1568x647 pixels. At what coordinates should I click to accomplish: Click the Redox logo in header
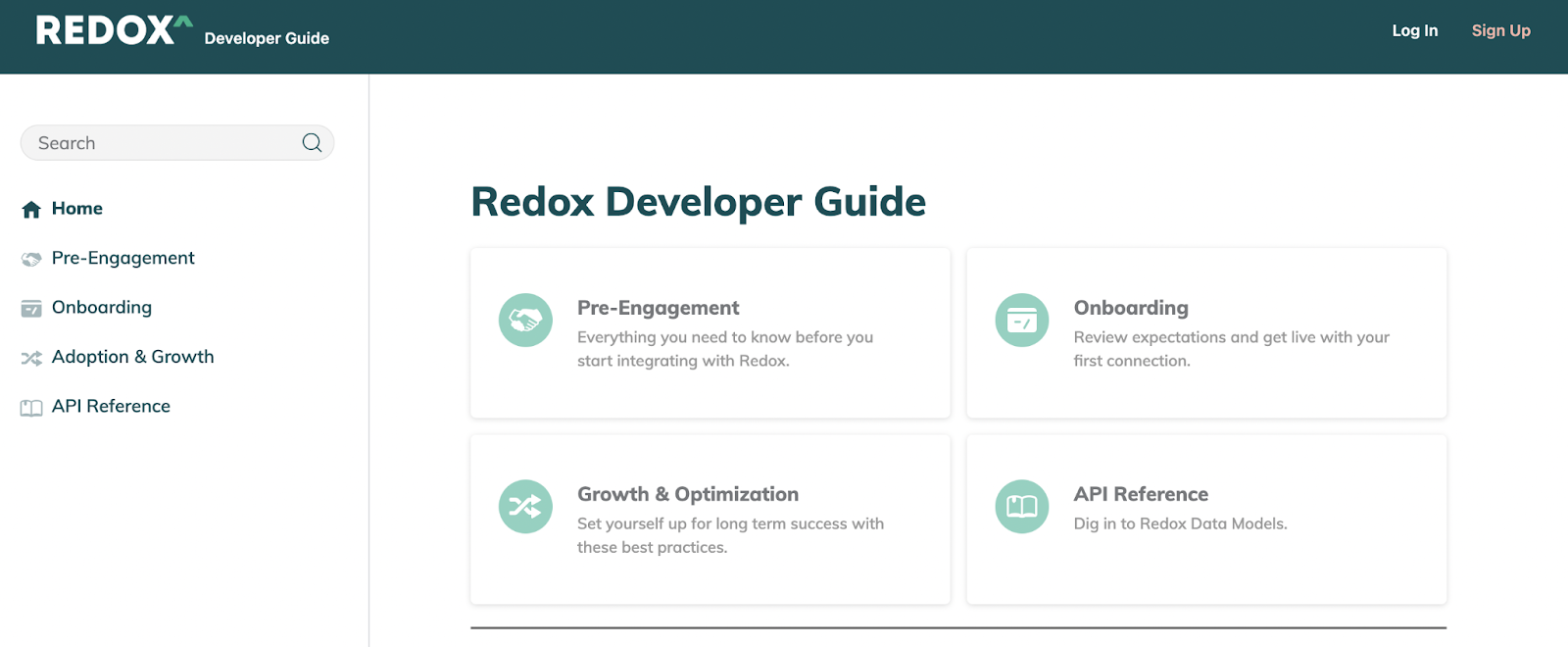(114, 30)
